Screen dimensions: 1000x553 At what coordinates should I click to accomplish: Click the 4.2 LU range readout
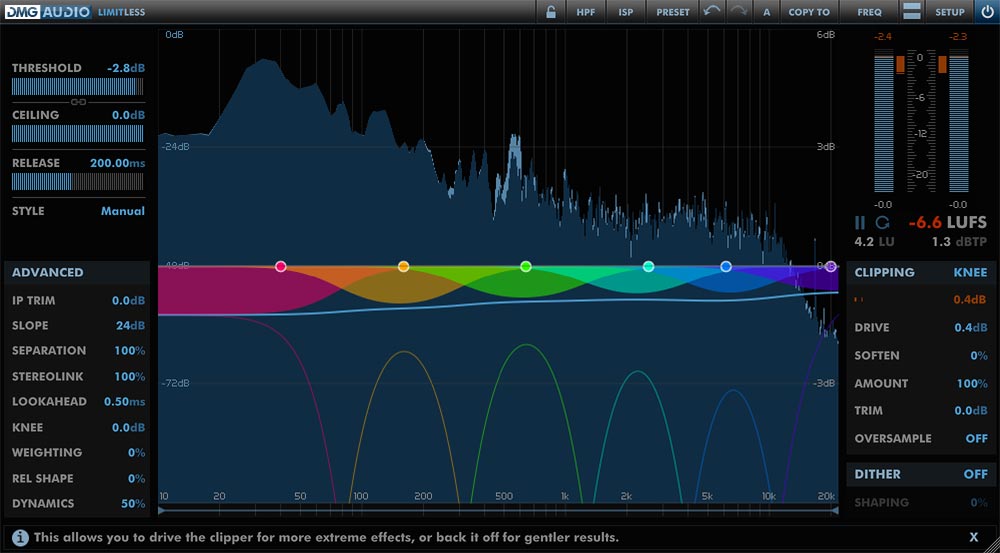pyautogui.click(x=874, y=242)
